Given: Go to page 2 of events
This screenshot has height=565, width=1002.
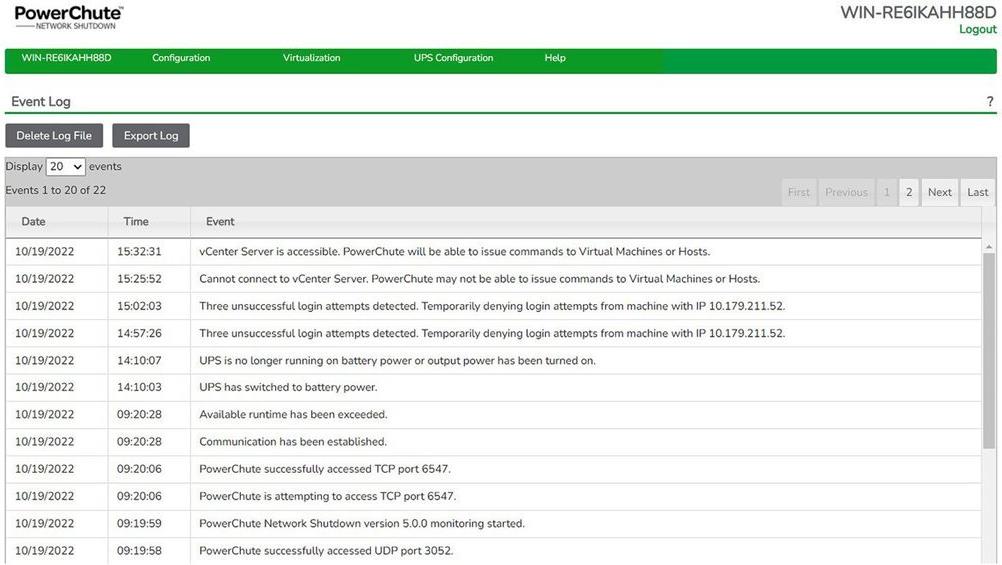Looking at the screenshot, I should tap(909, 192).
